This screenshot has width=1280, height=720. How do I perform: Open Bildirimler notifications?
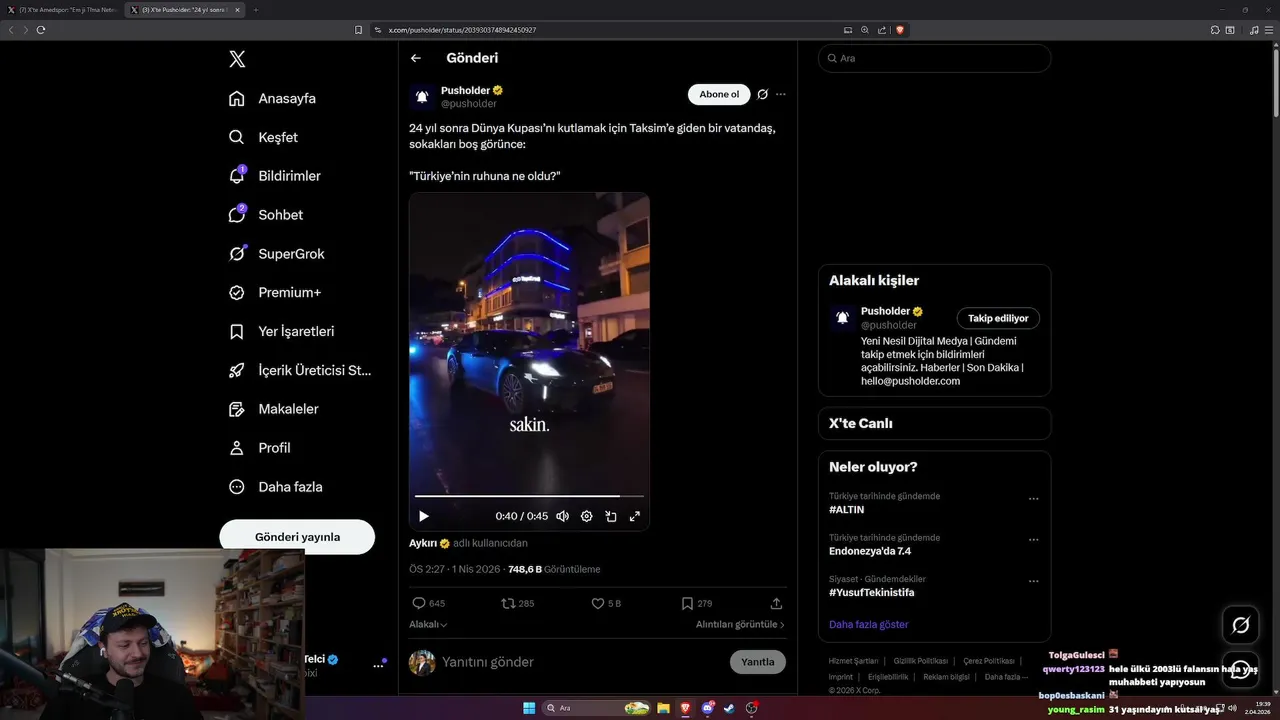[275, 176]
